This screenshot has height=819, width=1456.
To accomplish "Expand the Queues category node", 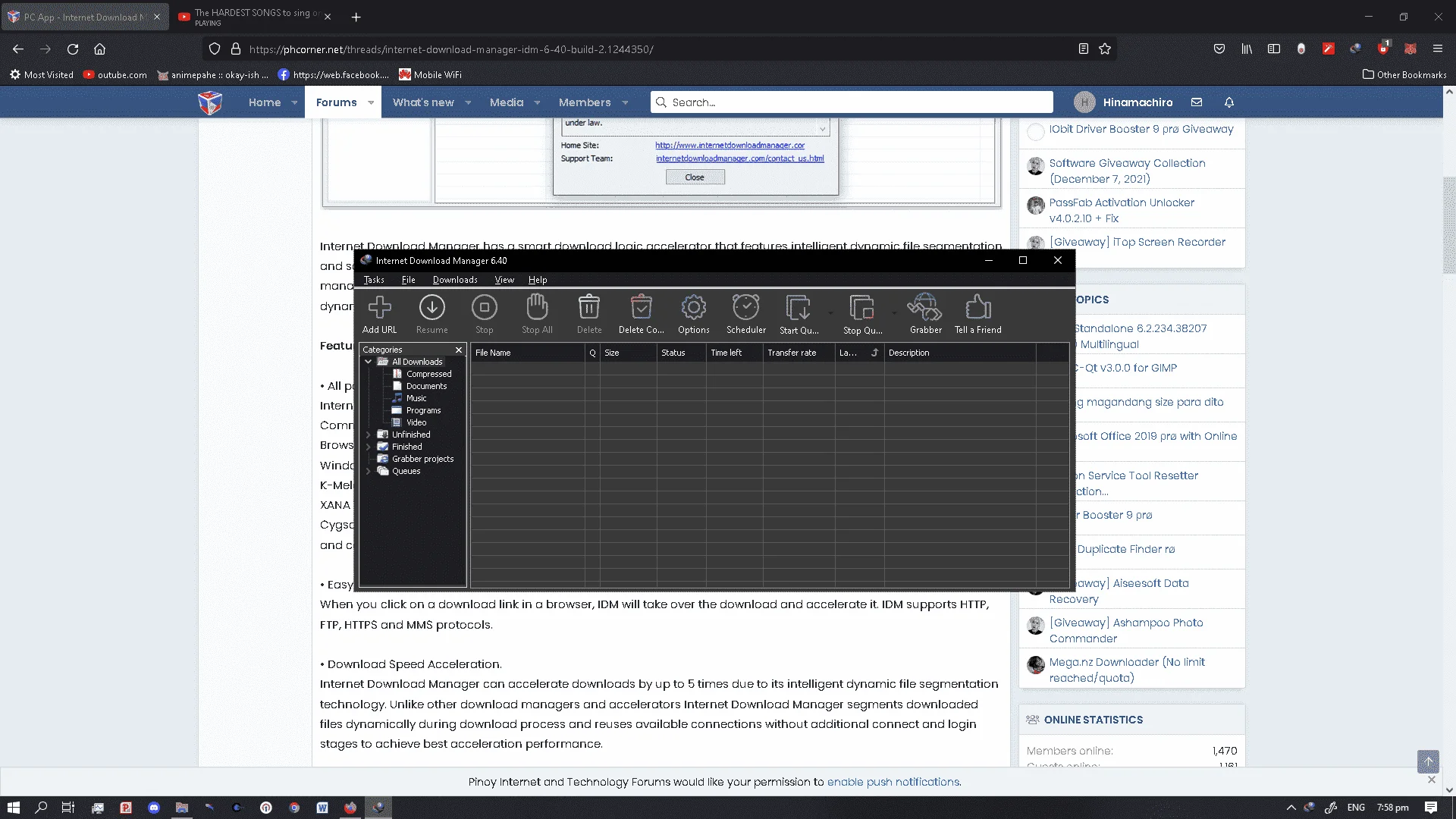I will tap(369, 471).
